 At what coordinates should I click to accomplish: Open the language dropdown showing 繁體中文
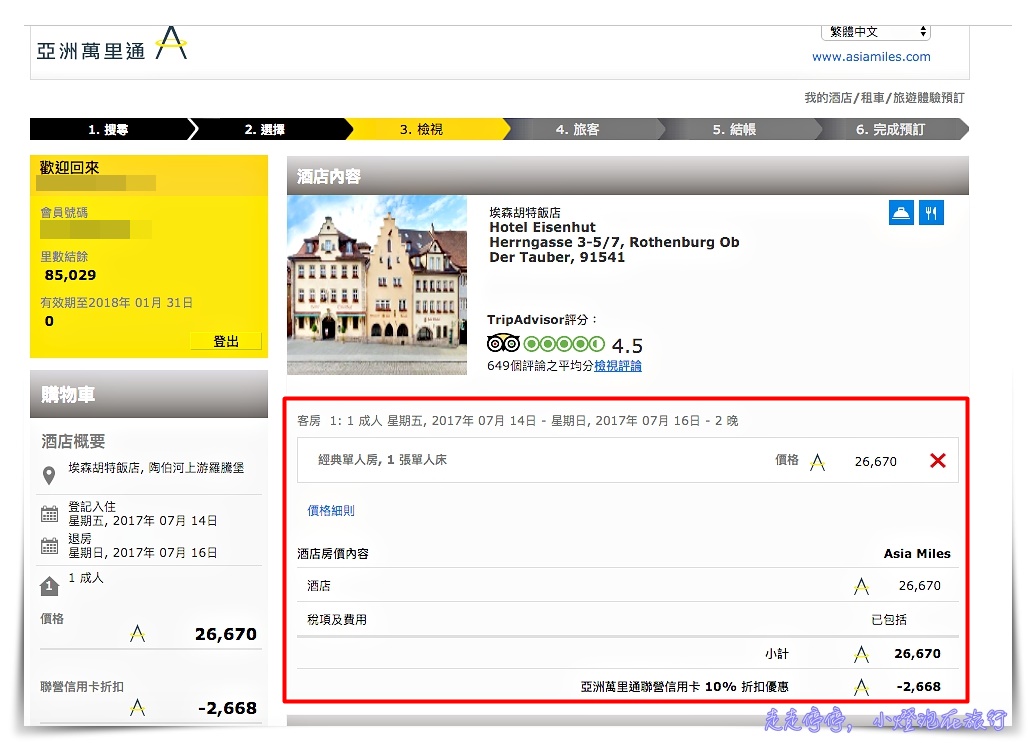(876, 32)
